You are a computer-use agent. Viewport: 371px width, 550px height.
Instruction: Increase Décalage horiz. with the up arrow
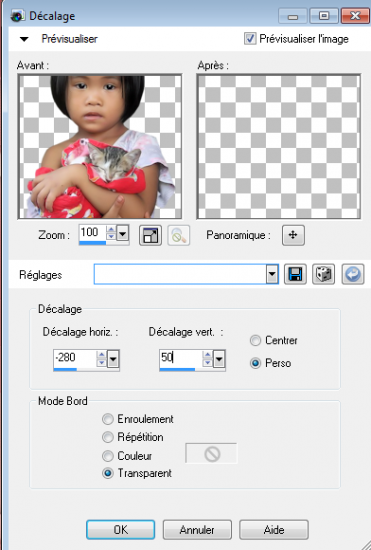[x=101, y=354]
